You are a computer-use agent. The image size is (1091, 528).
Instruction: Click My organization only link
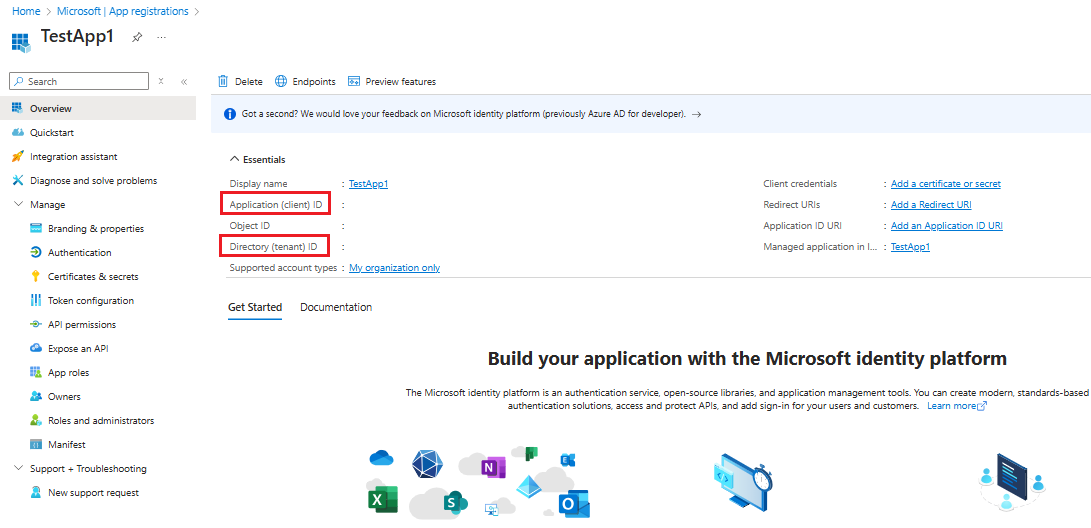pos(395,268)
